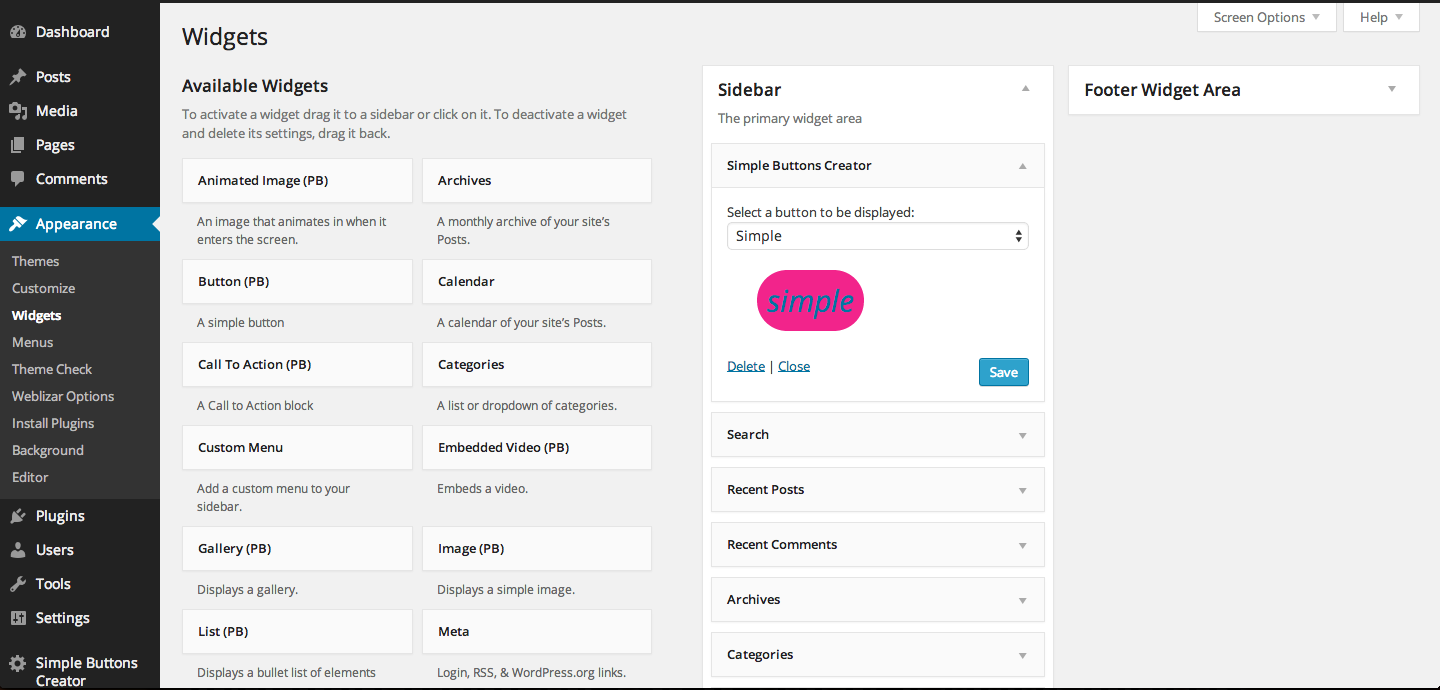1440x690 pixels.
Task: Select the available Categories widget
Action: (537, 365)
